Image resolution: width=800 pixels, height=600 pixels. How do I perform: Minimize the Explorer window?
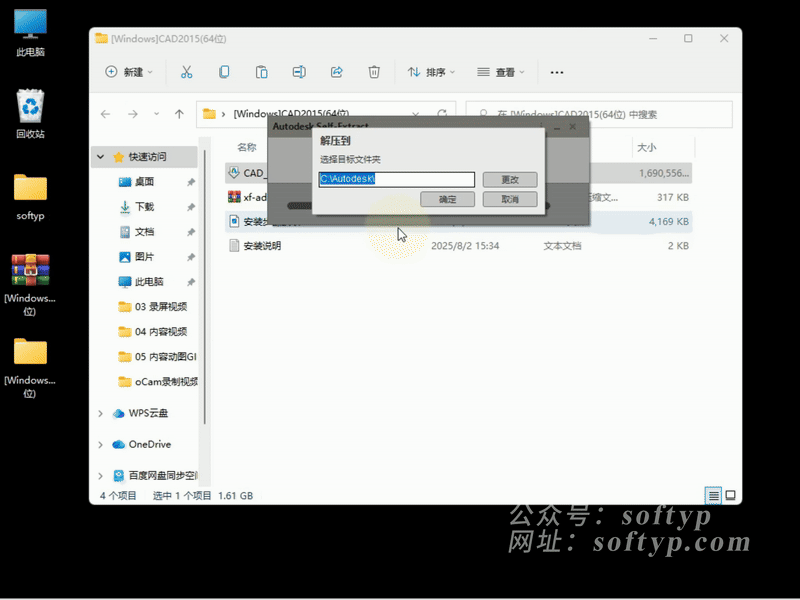[x=653, y=39]
